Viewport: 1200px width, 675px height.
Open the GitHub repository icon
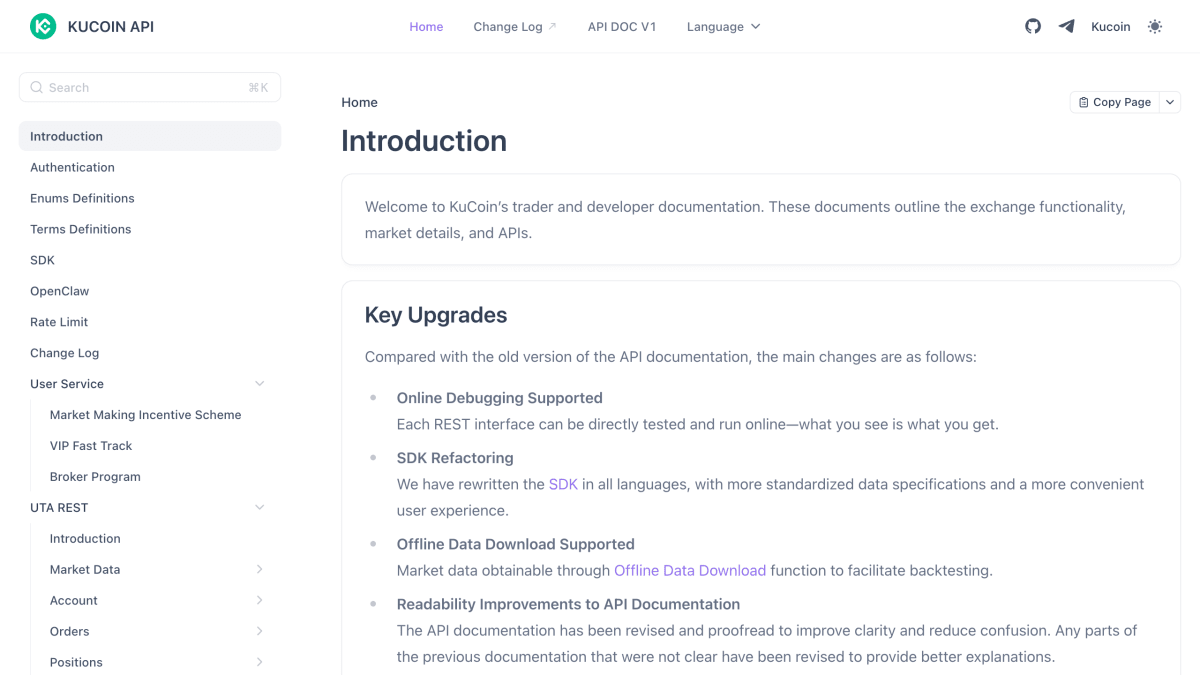(x=1033, y=26)
